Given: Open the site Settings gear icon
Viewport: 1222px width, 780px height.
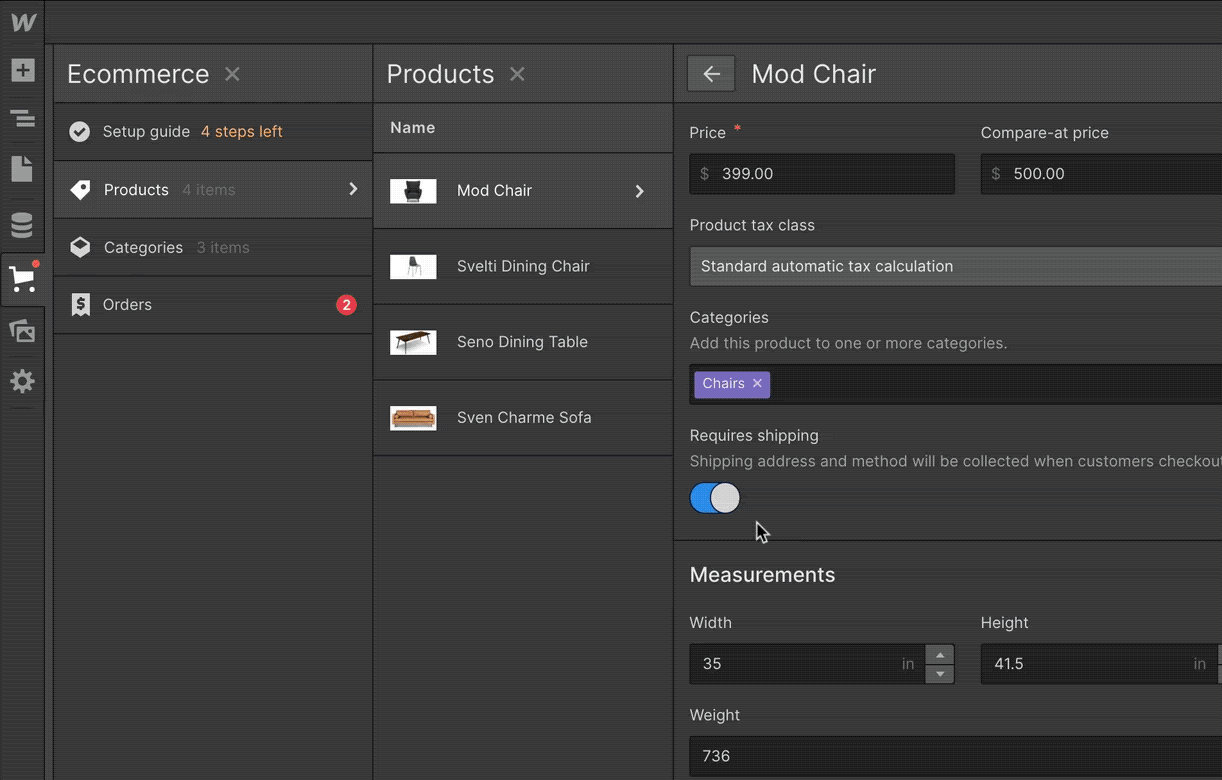Looking at the screenshot, I should [22, 381].
